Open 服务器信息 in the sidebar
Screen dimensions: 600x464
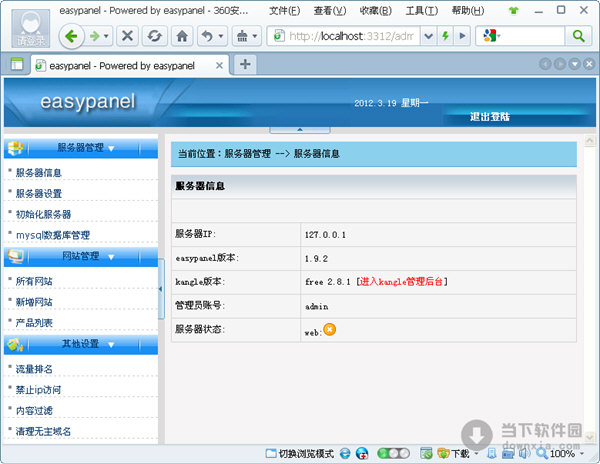[x=39, y=173]
